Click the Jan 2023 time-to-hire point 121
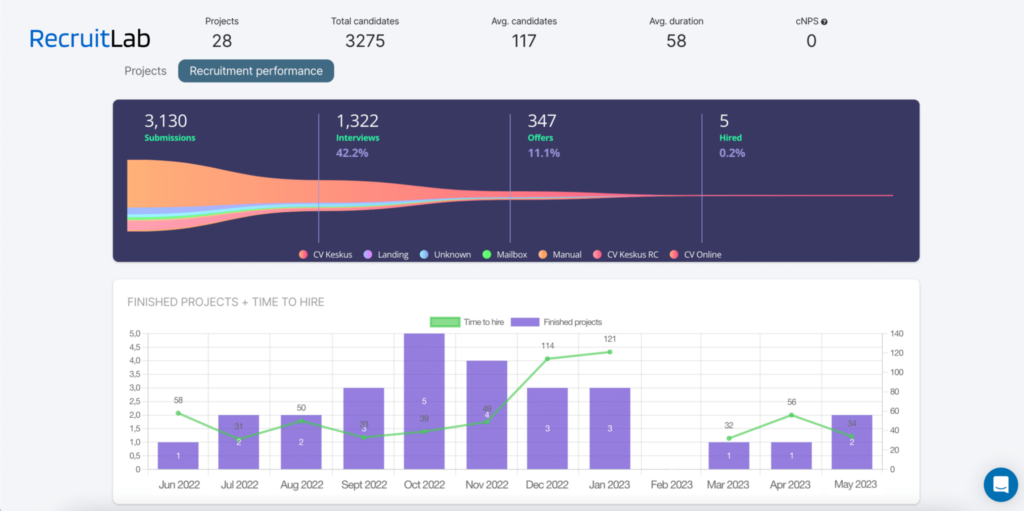Image resolution: width=1024 pixels, height=511 pixels. [x=610, y=352]
